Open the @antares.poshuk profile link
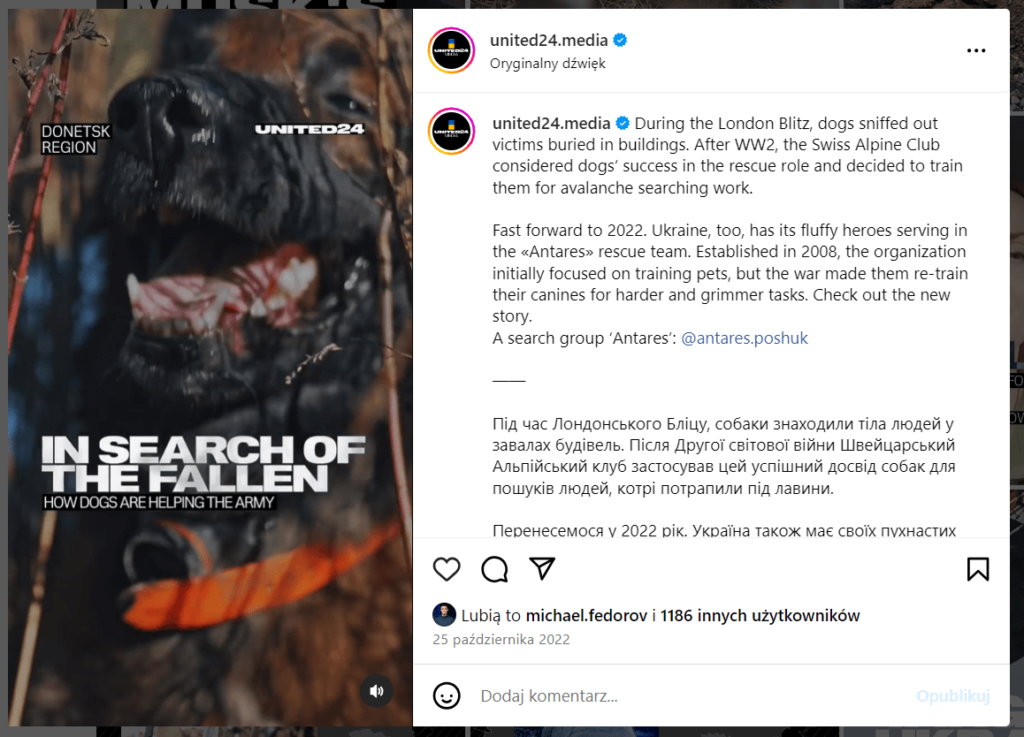 (744, 338)
